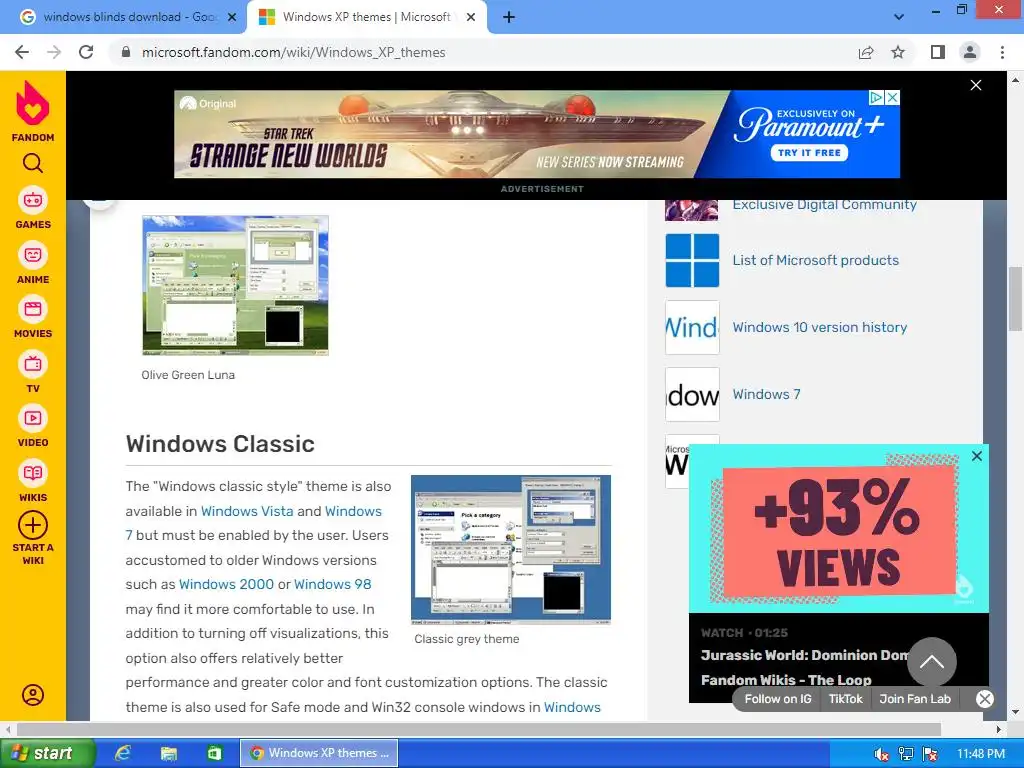This screenshot has height=768, width=1024.
Task: Click the security alert tray icon
Action: [x=930, y=754]
